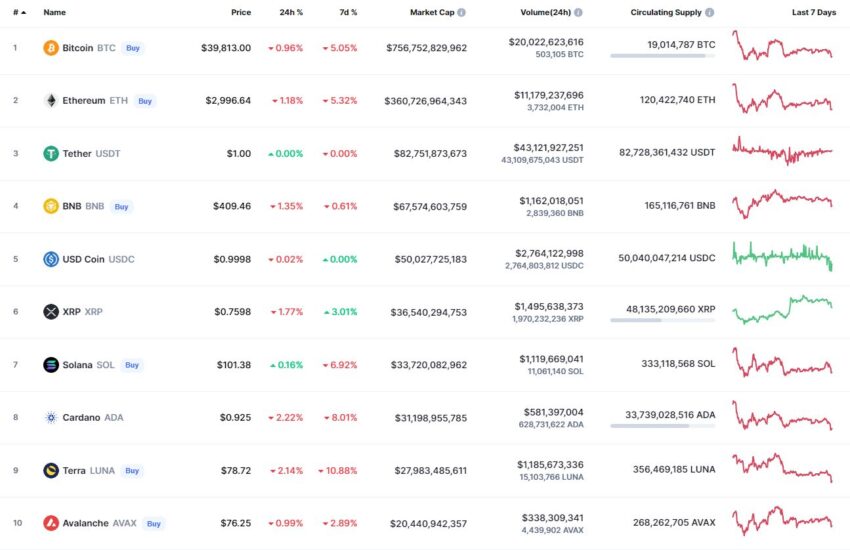Sort table by the Price column header
This screenshot has height=550, width=850.
tap(241, 12)
